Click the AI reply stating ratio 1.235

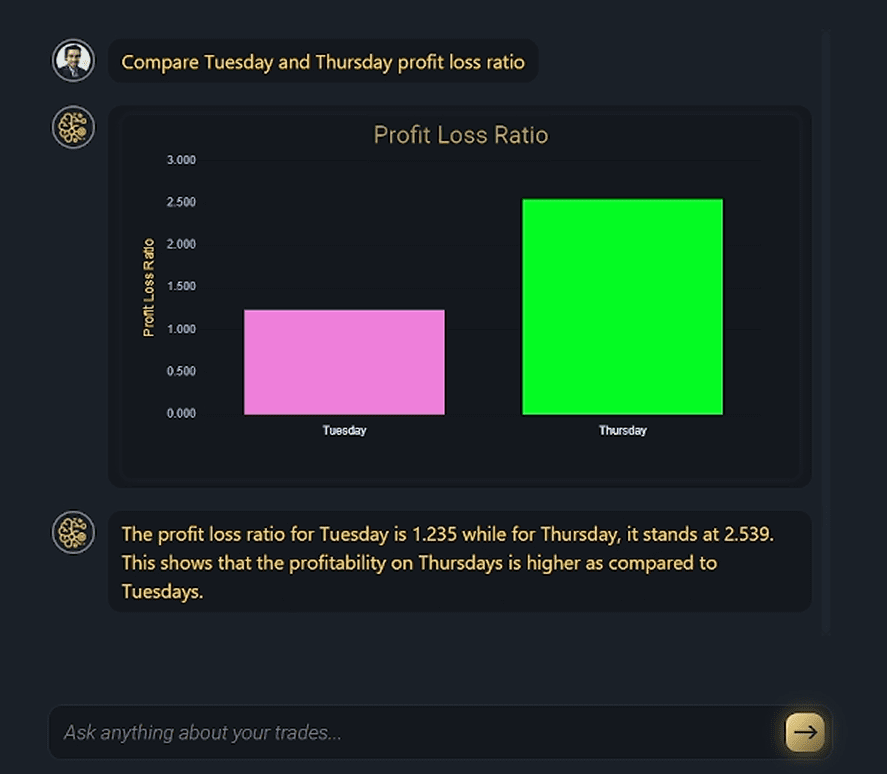tap(448, 562)
